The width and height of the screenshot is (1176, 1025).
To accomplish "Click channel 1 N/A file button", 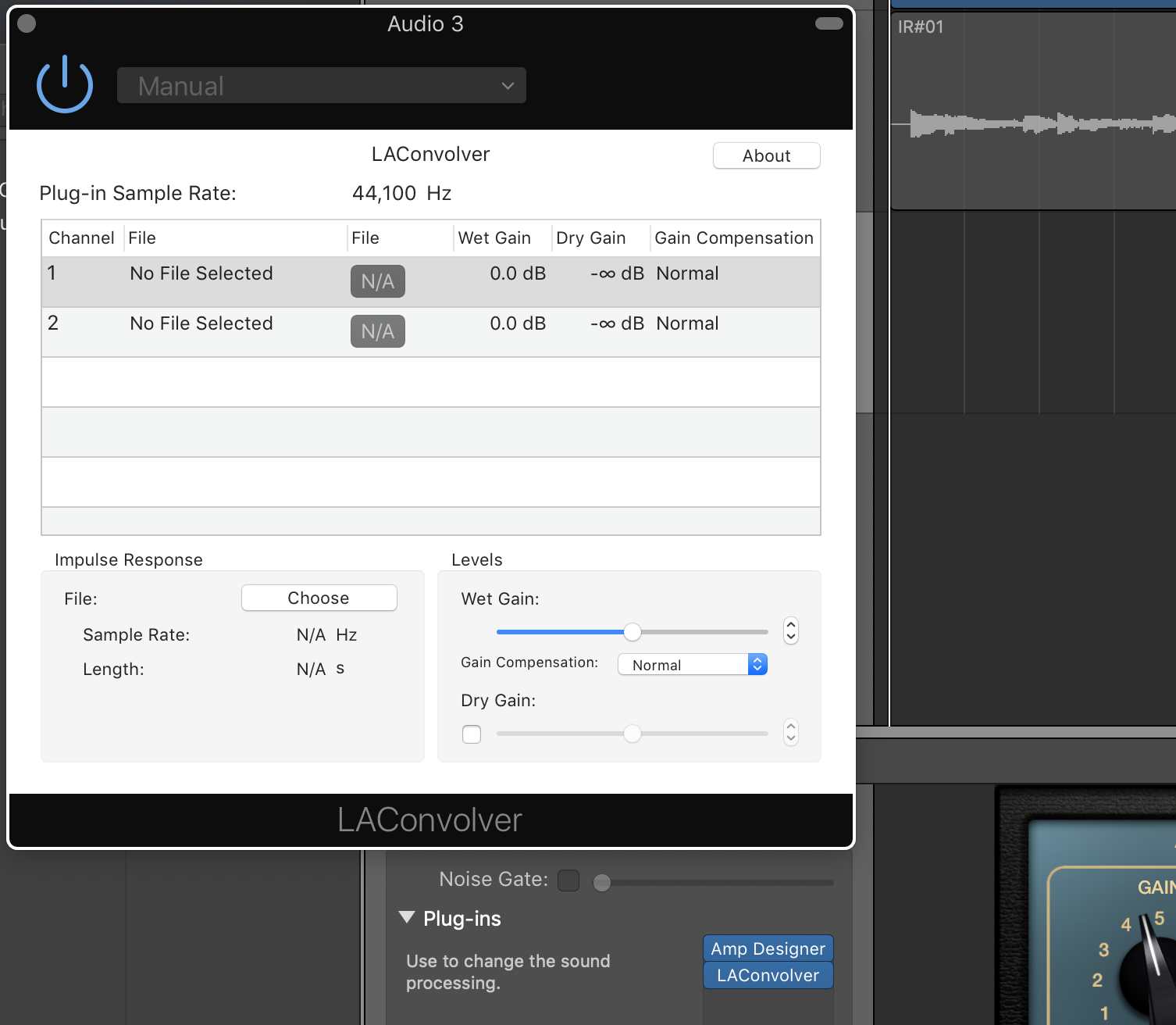I will (377, 281).
